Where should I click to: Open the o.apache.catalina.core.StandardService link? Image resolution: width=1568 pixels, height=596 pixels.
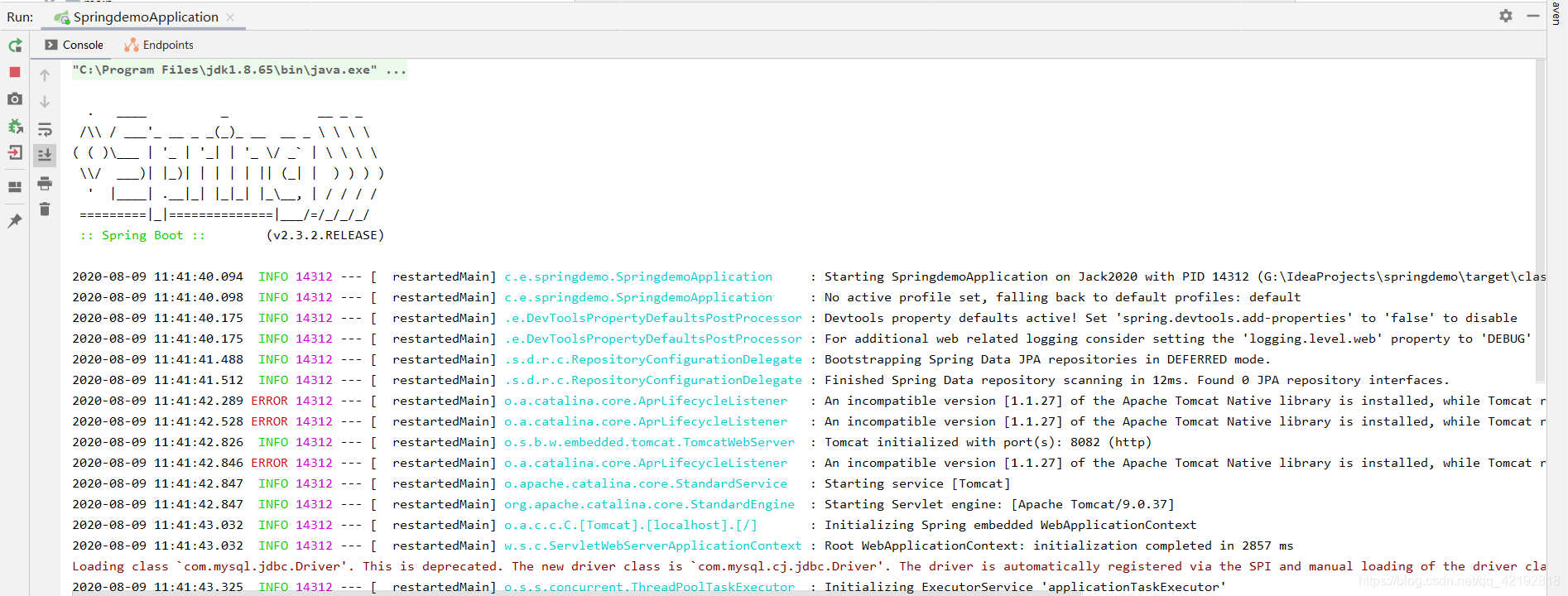pyautogui.click(x=646, y=483)
